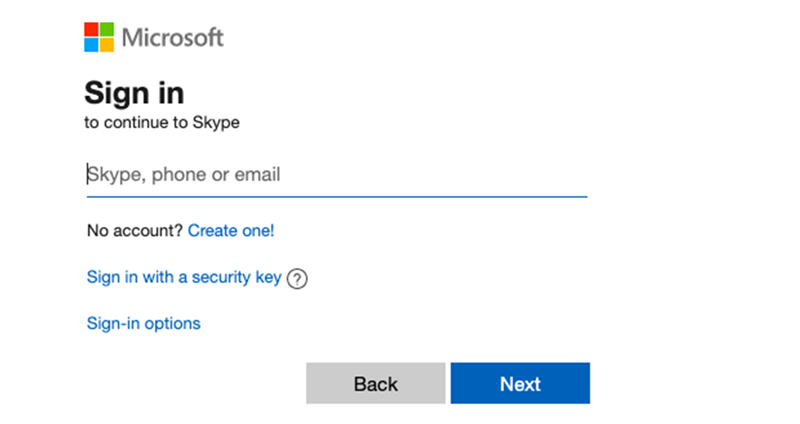Open Sign-in options
800x424 pixels.
coord(144,324)
